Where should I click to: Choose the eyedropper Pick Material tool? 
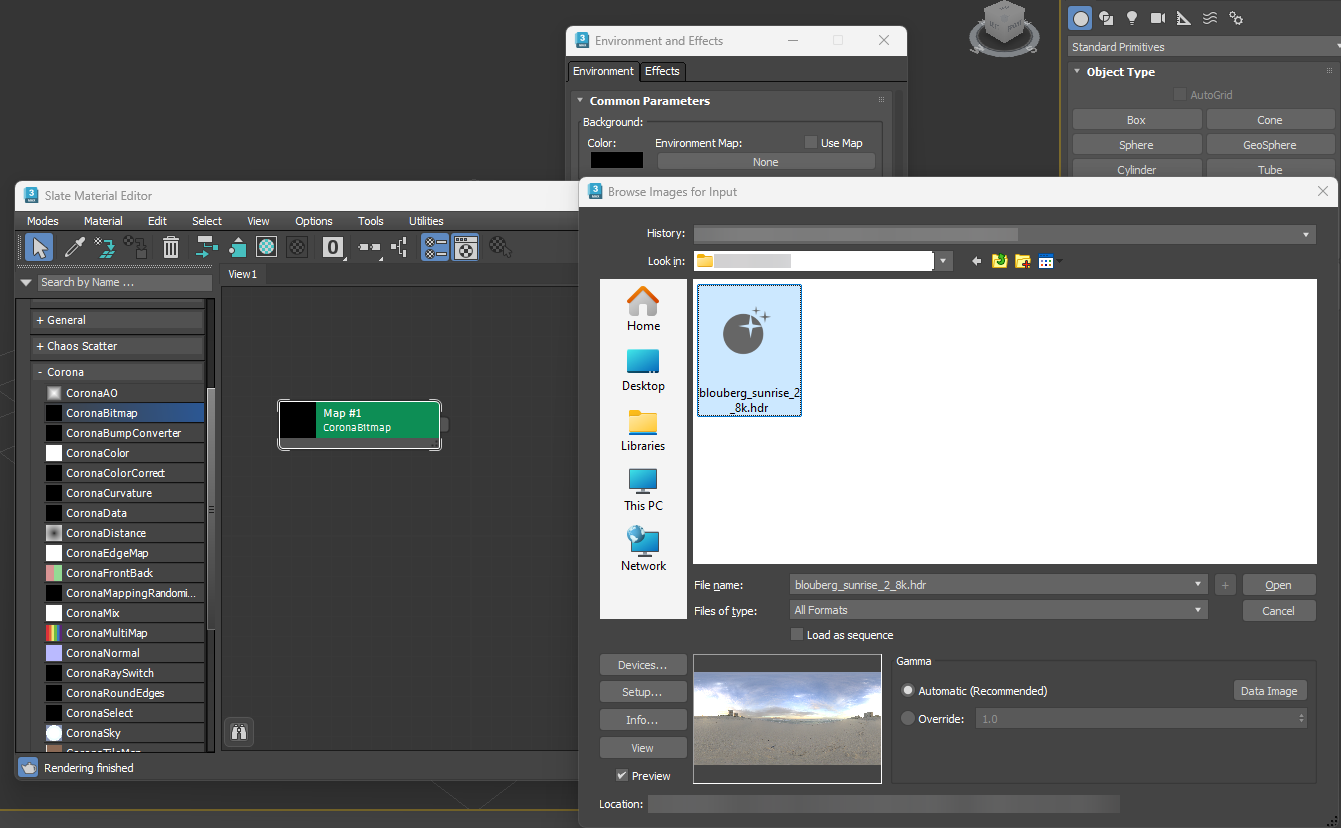74,247
